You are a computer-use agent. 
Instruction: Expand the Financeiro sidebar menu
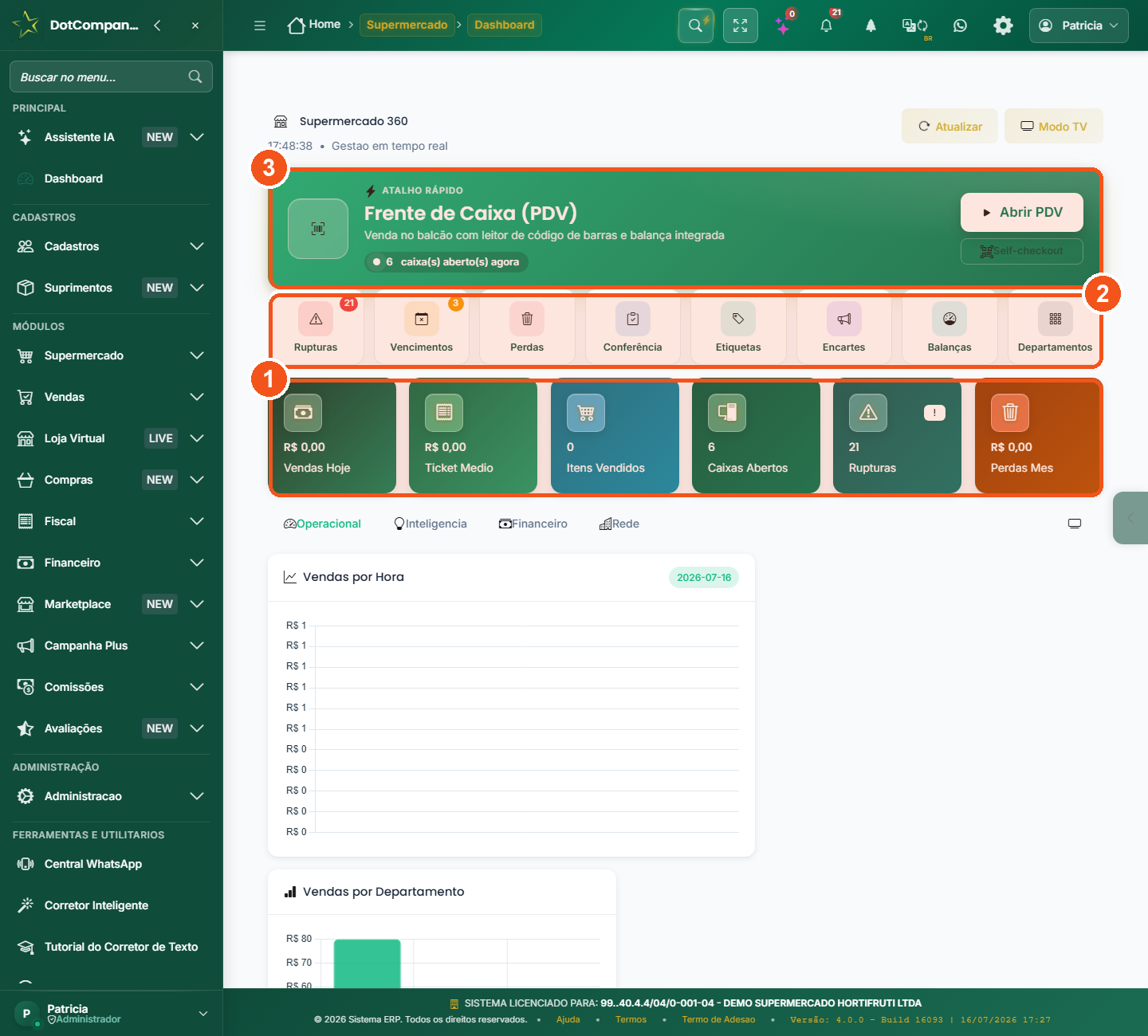[111, 563]
